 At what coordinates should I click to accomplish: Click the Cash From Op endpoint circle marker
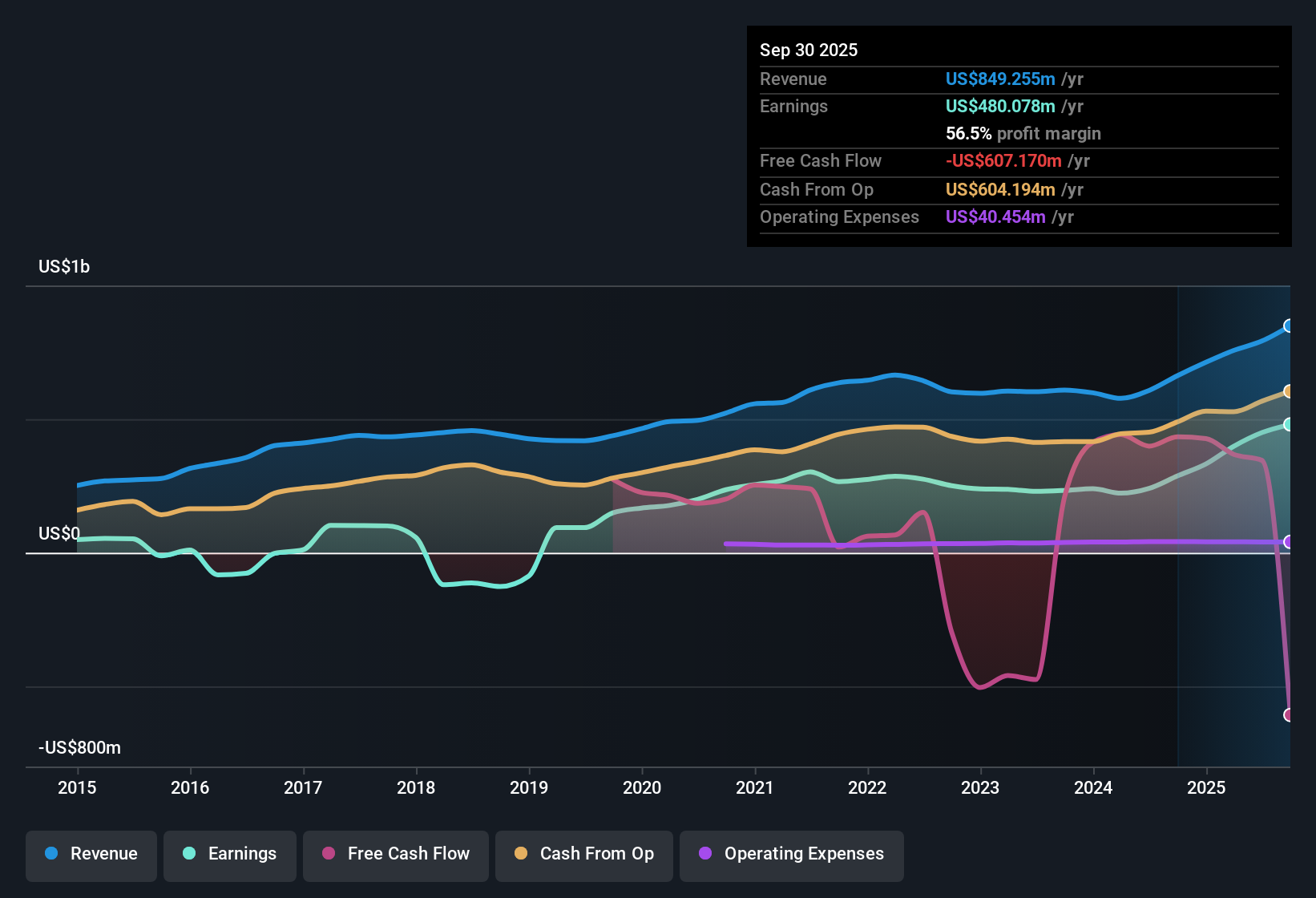tap(1289, 390)
